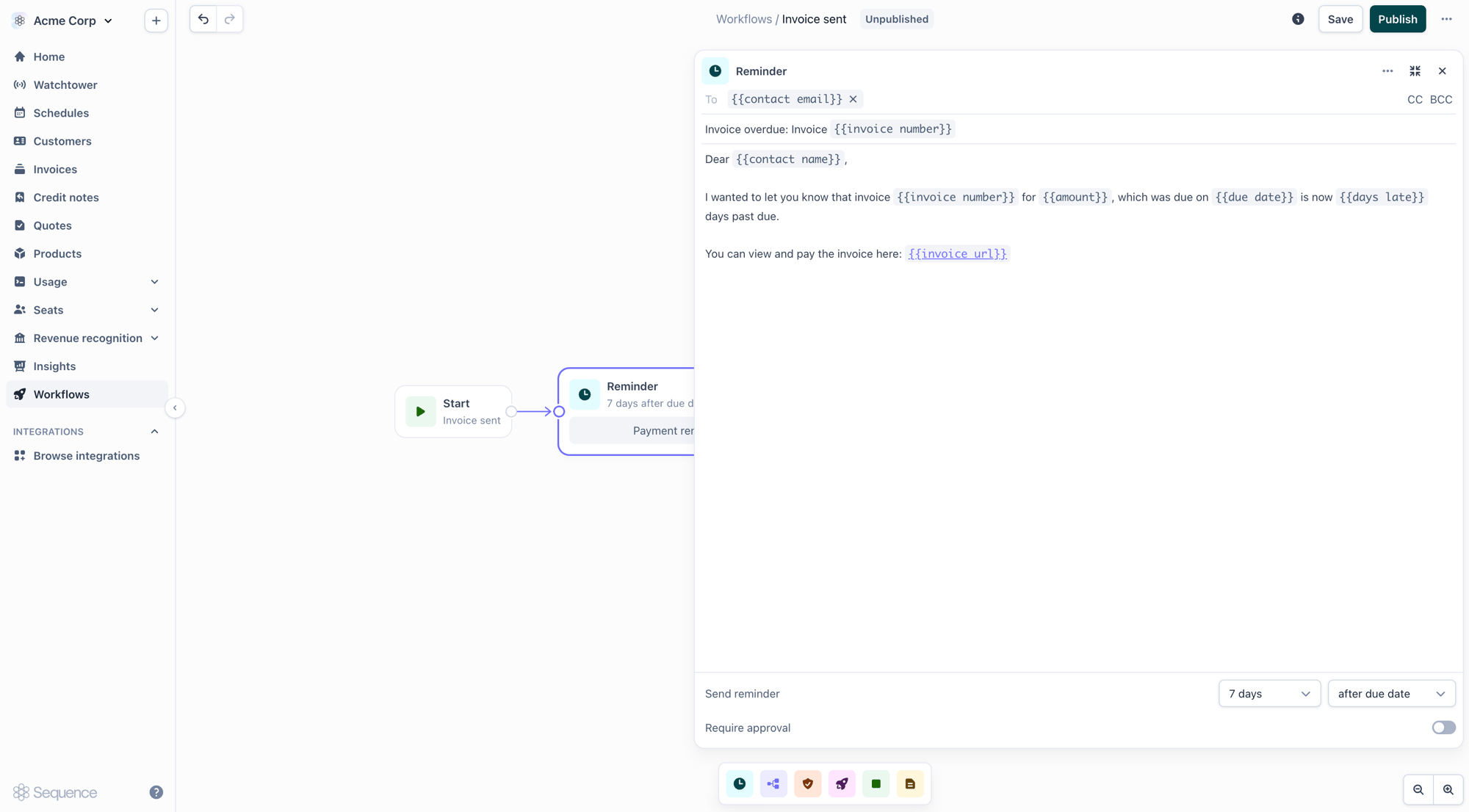Viewport: 1469px width, 812px height.
Task: Open Credit notes in the sidebar
Action: (87, 197)
